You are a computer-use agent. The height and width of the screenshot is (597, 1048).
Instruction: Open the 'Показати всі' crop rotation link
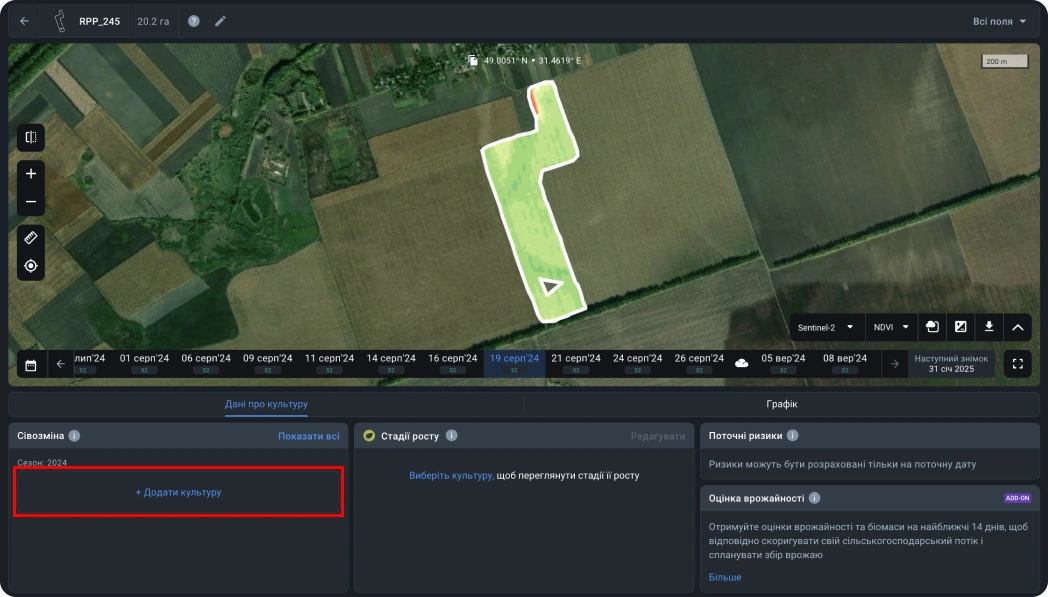click(308, 436)
